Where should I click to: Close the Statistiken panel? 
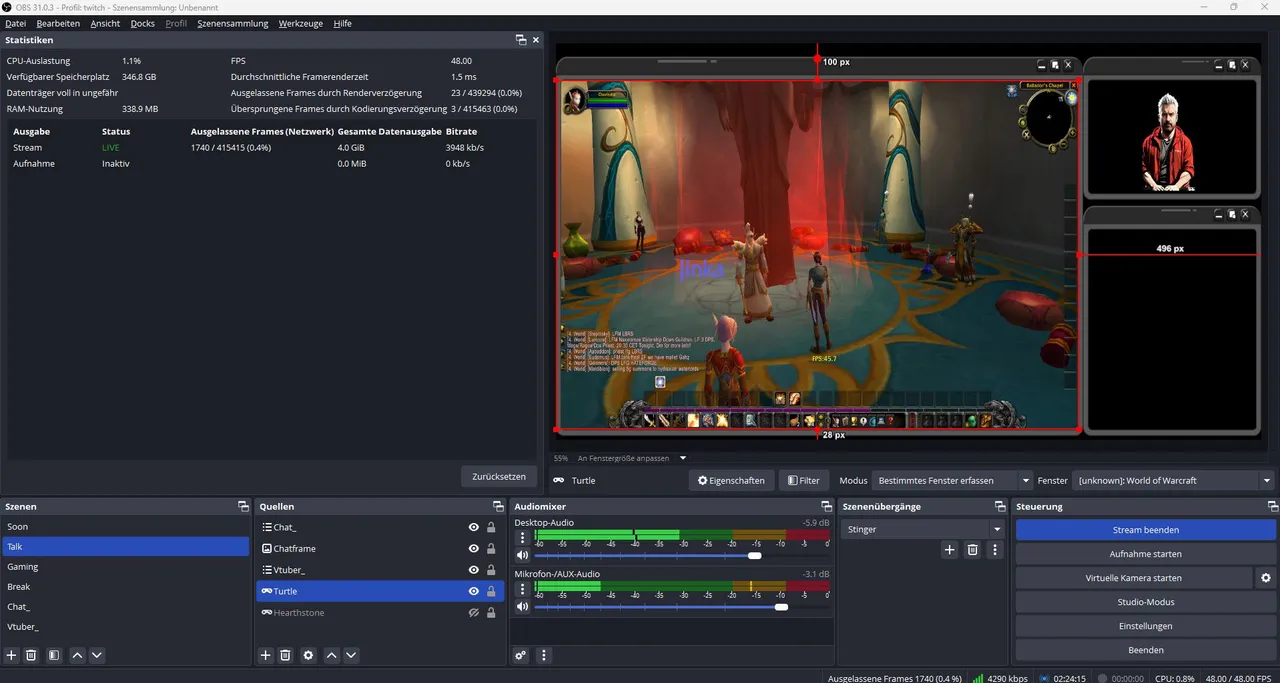[x=536, y=40]
